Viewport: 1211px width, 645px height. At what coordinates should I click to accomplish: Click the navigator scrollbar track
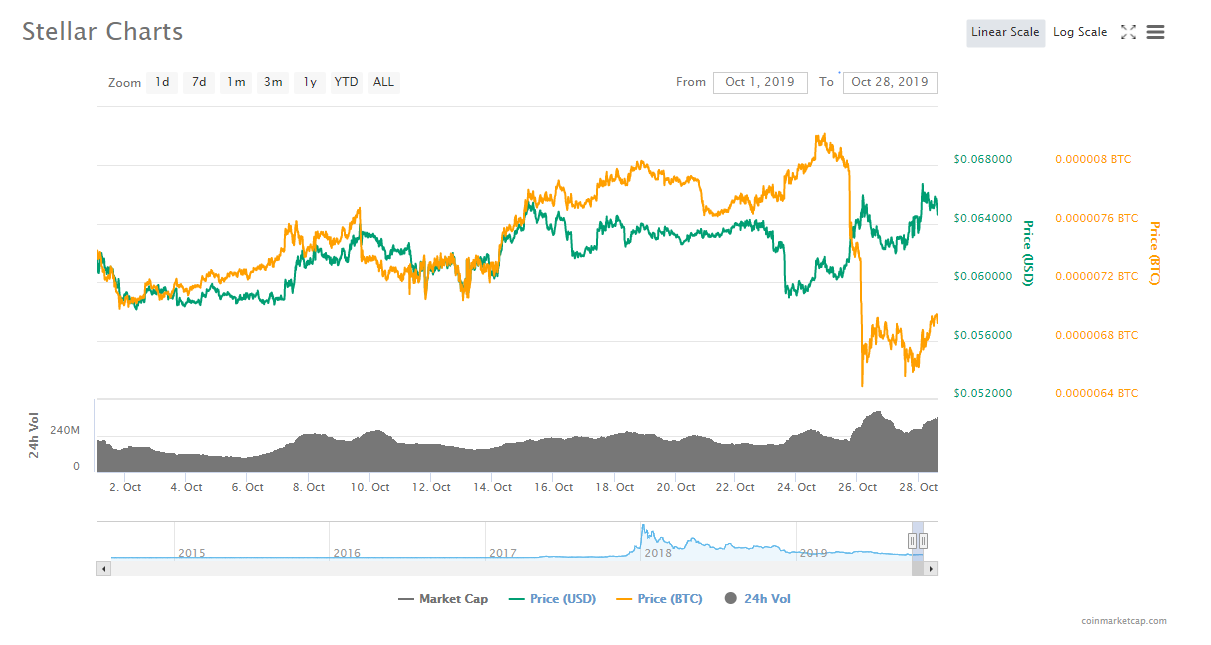510,568
